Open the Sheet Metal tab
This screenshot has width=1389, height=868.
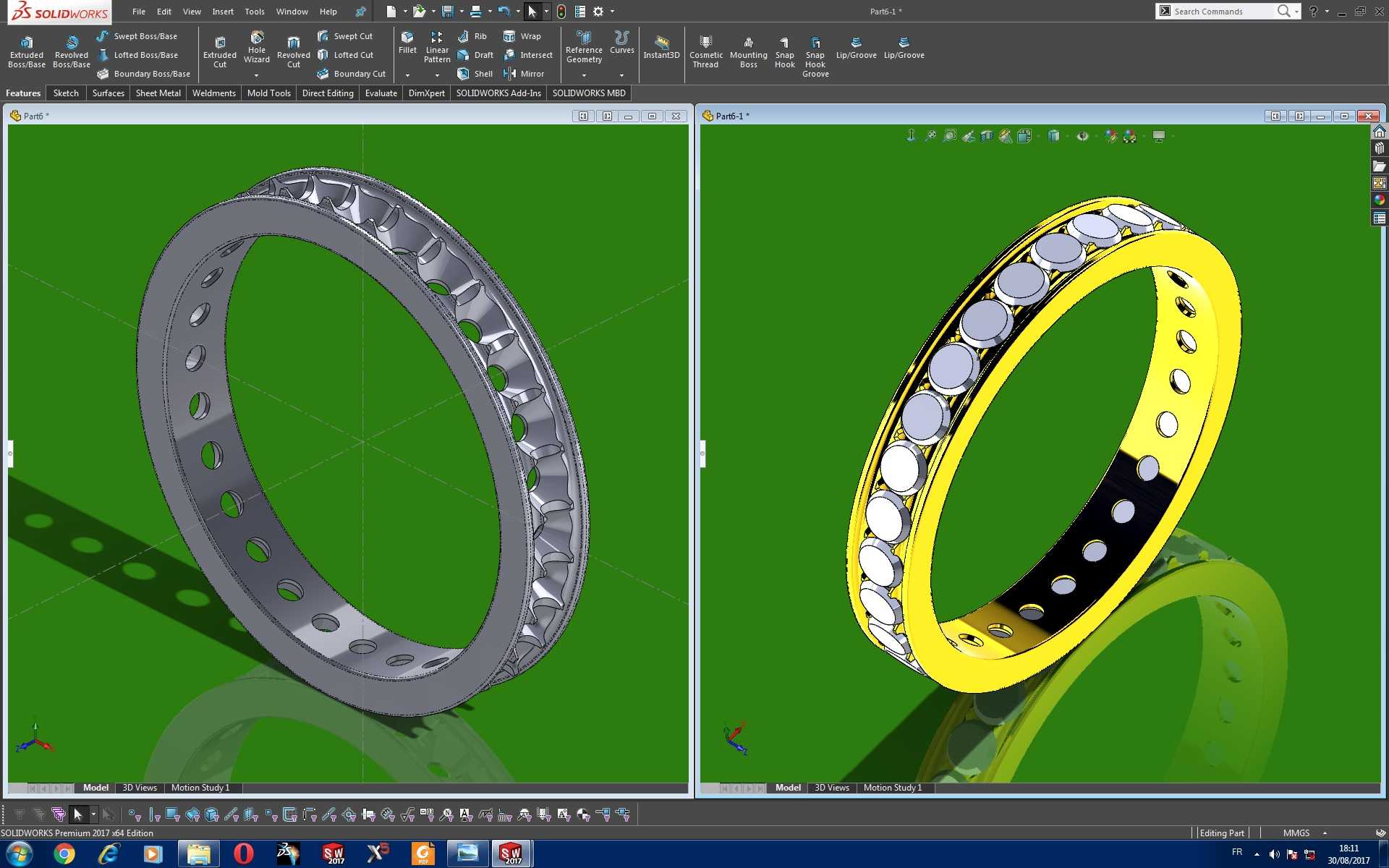pos(158,93)
